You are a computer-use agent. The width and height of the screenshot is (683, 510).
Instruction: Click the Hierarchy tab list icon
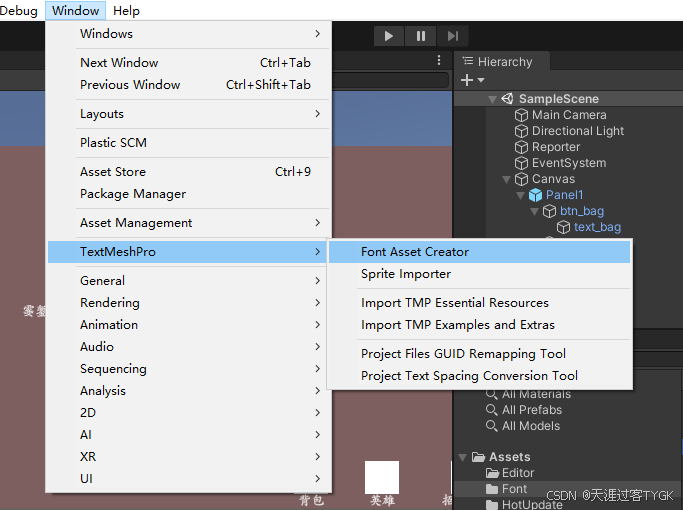pos(468,61)
